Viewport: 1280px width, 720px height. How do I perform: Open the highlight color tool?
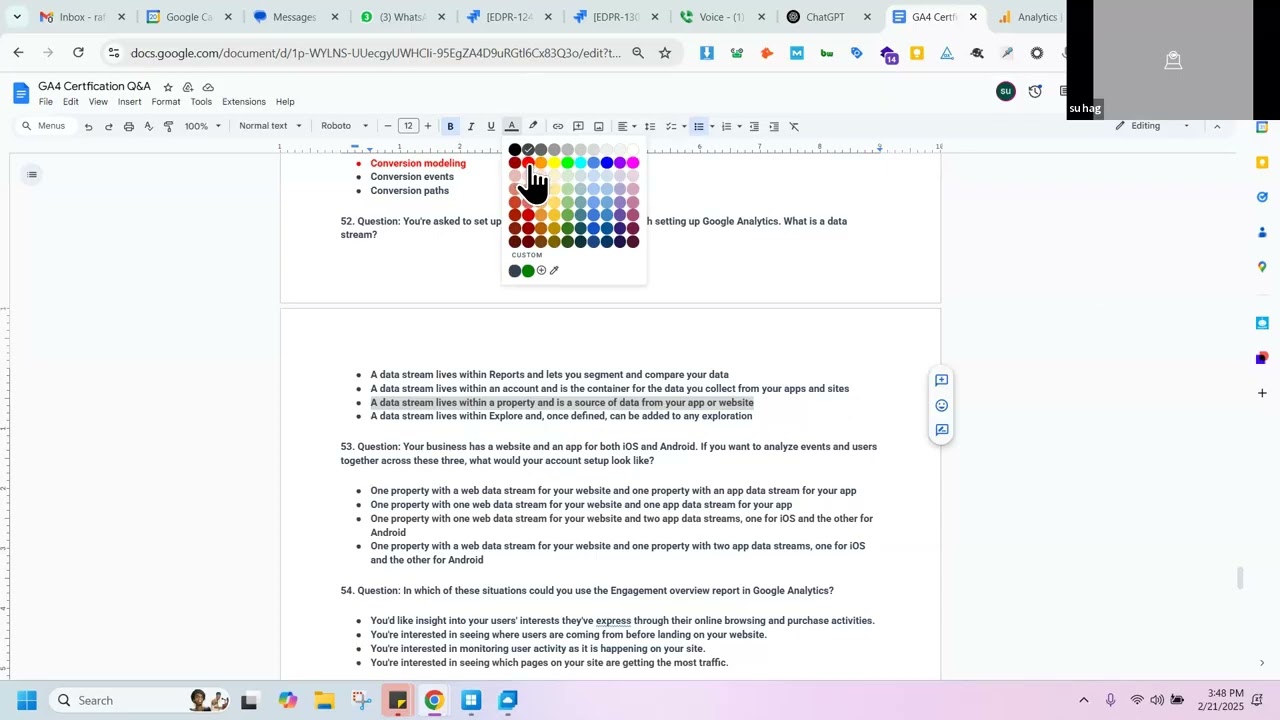533,126
